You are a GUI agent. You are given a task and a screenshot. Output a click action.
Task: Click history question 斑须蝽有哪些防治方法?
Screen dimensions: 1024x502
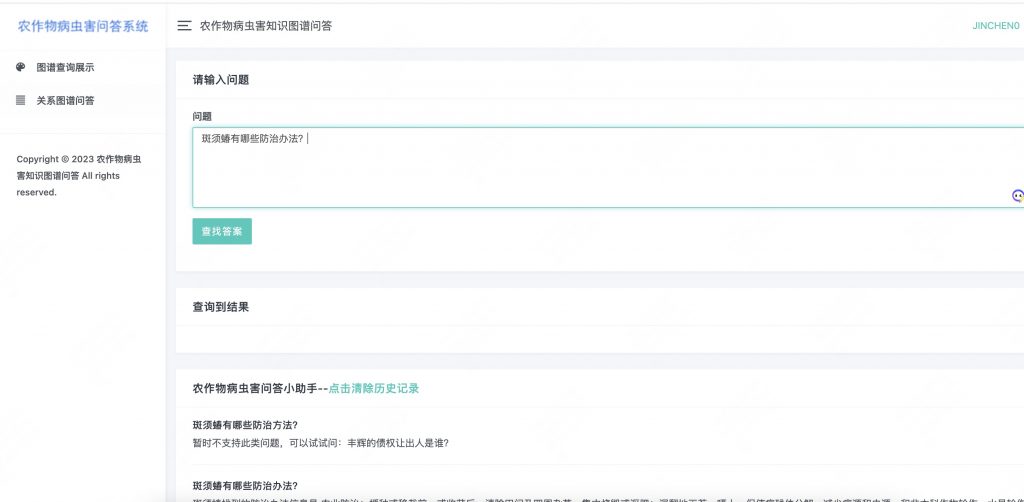pos(246,424)
